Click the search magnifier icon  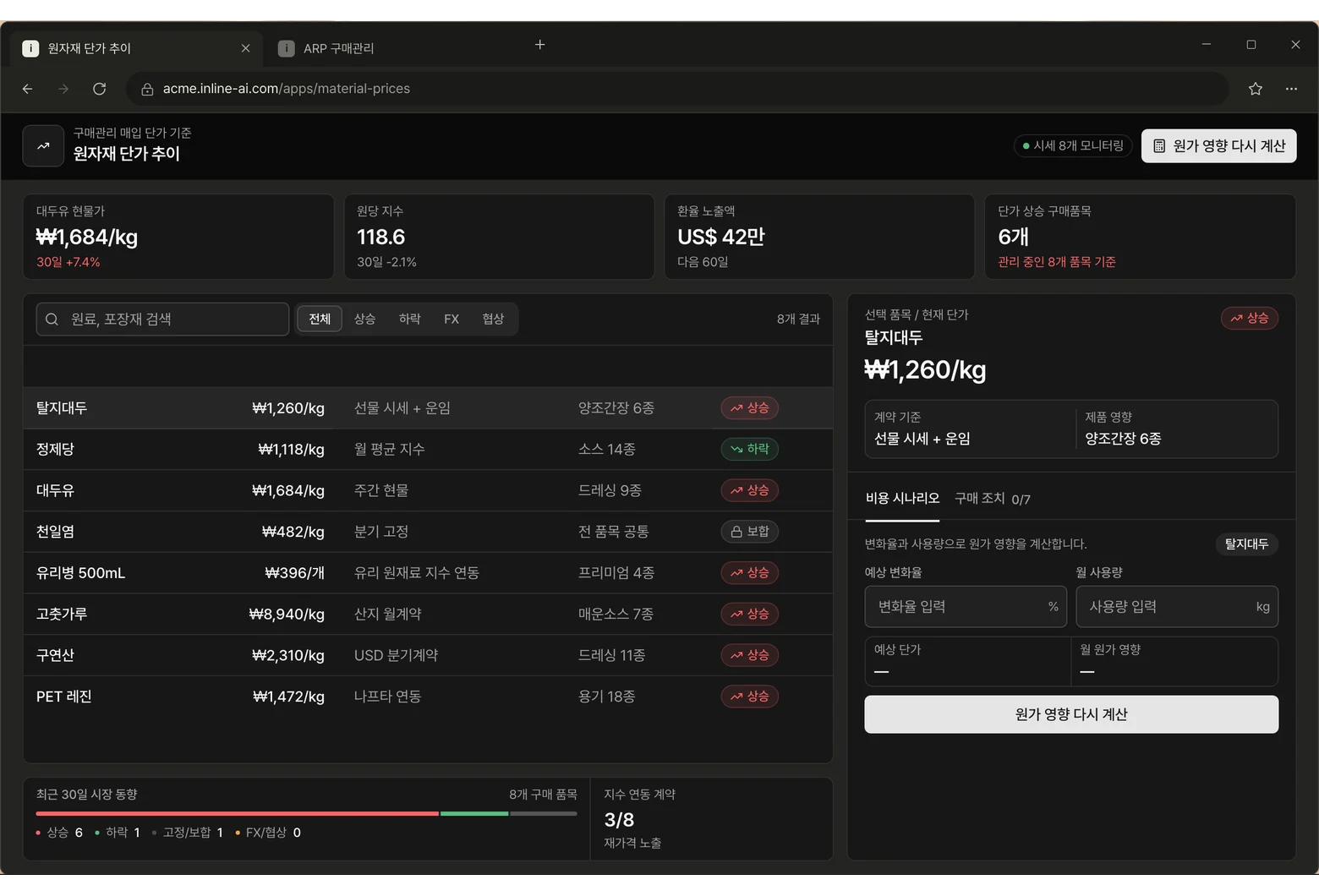(x=52, y=320)
